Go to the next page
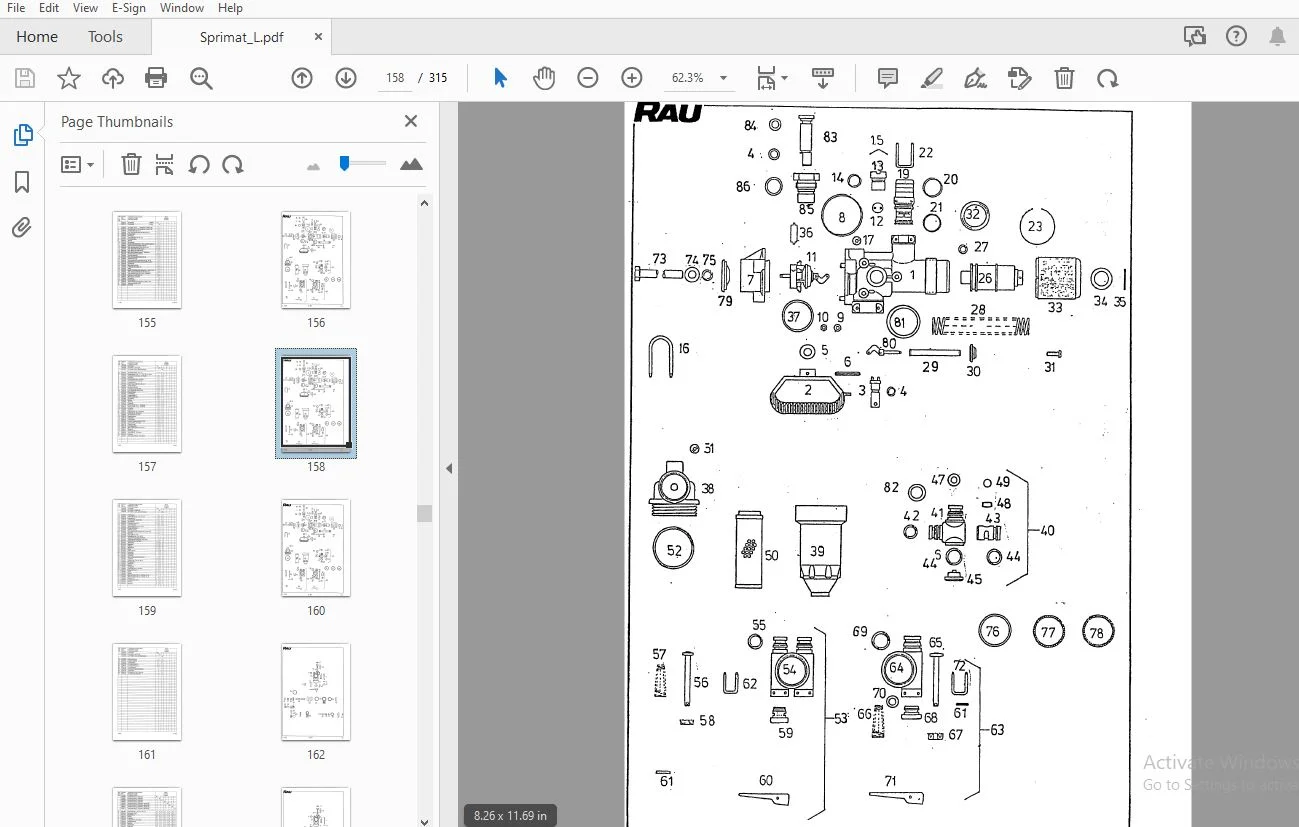The height and width of the screenshot is (827, 1299). [346, 78]
